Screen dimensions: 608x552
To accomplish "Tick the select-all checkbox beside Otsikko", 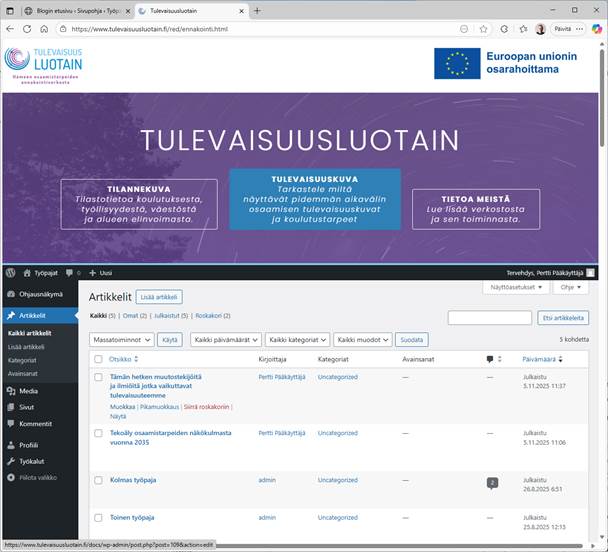I will pyautogui.click(x=98, y=358).
